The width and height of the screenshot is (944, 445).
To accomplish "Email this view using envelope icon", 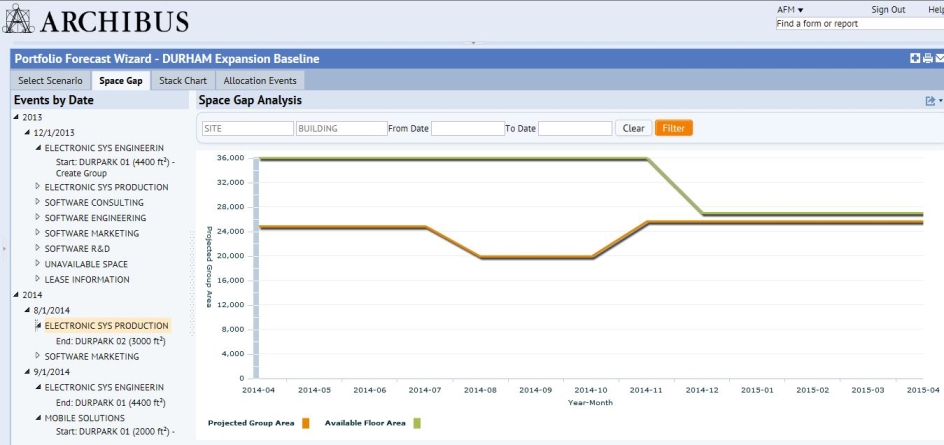I will click(x=939, y=58).
